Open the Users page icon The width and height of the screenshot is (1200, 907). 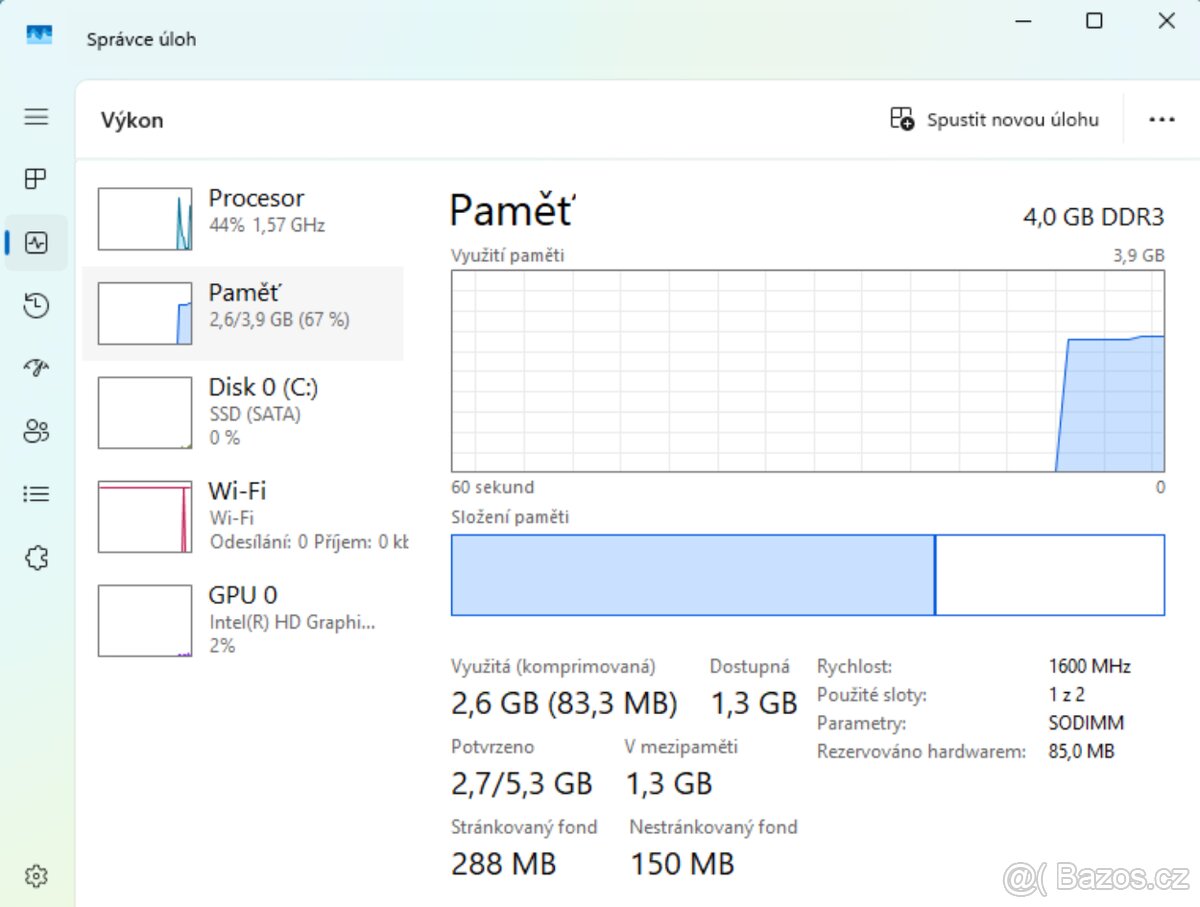[36, 431]
